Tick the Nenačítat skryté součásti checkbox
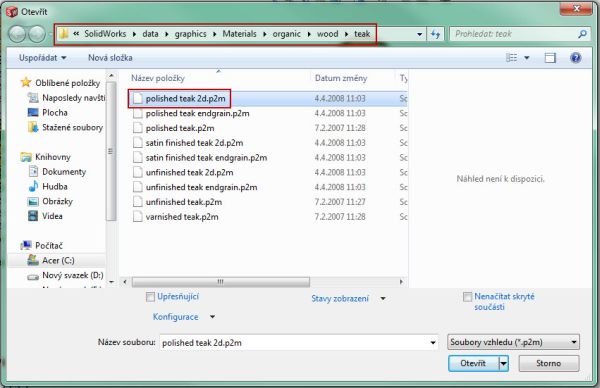The width and height of the screenshot is (600, 388). click(x=467, y=297)
